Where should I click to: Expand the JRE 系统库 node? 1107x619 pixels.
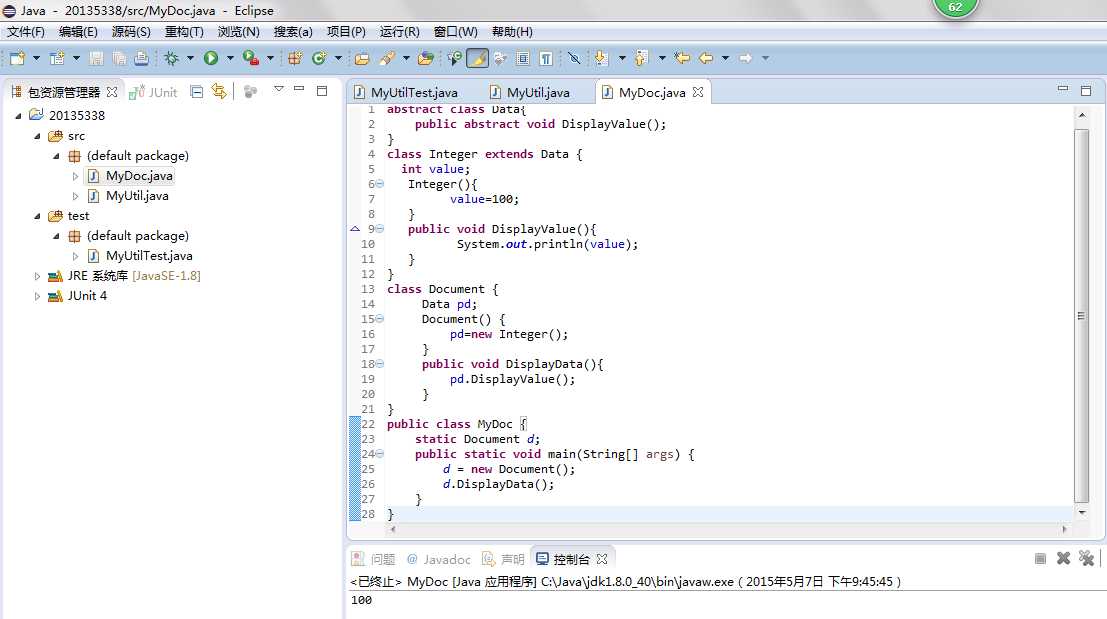point(37,277)
